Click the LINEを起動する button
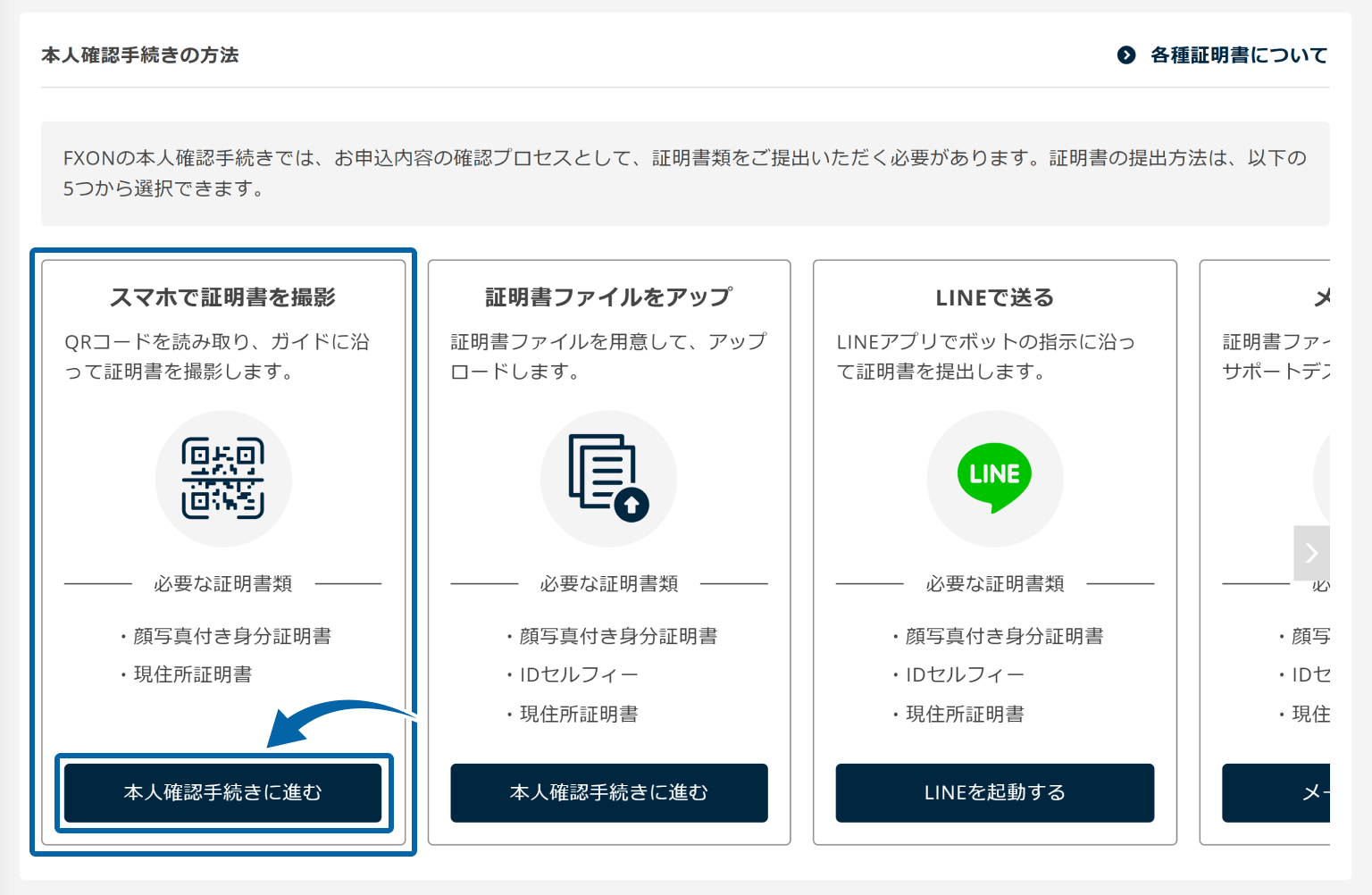Viewport: 1372px width, 895px height. [995, 792]
